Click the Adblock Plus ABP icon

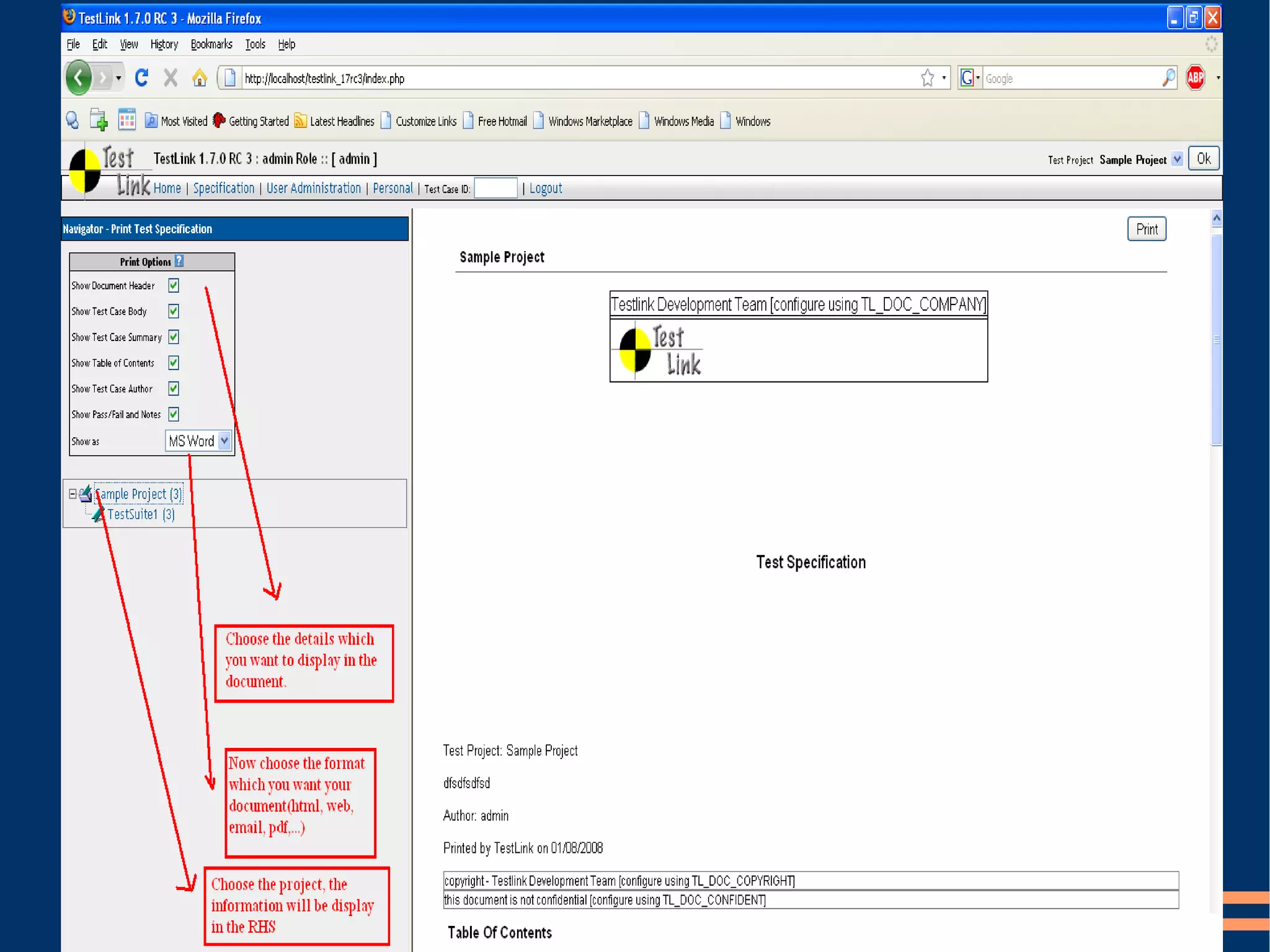point(1195,78)
